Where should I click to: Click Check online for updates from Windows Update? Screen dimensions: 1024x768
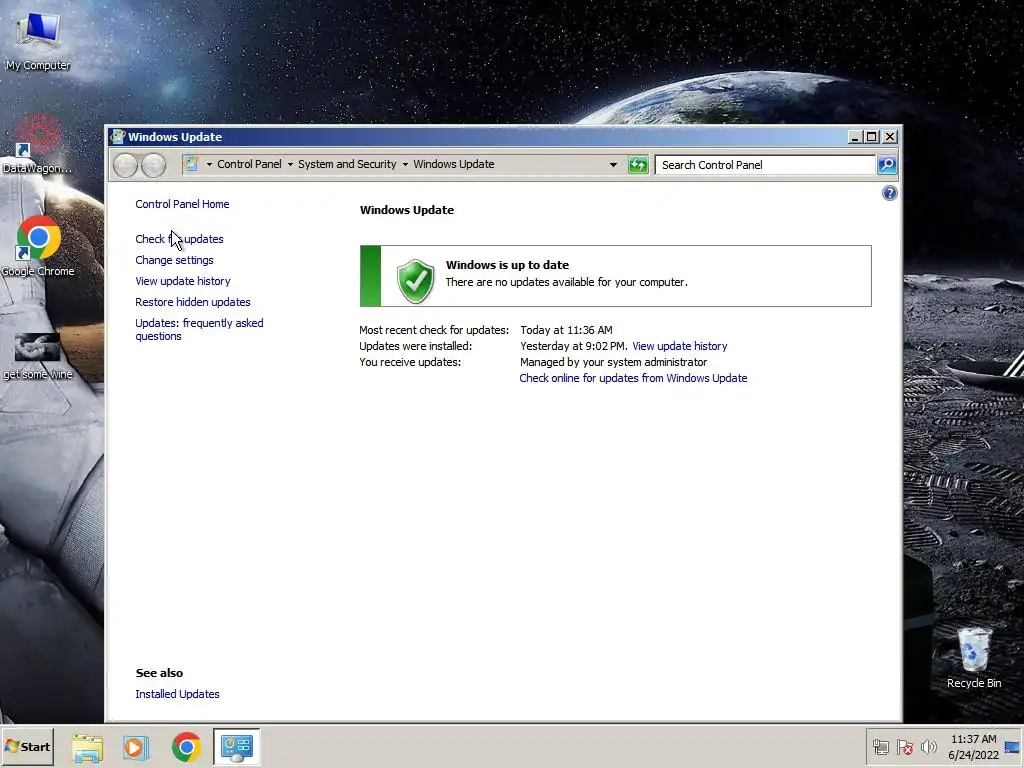pyautogui.click(x=633, y=378)
